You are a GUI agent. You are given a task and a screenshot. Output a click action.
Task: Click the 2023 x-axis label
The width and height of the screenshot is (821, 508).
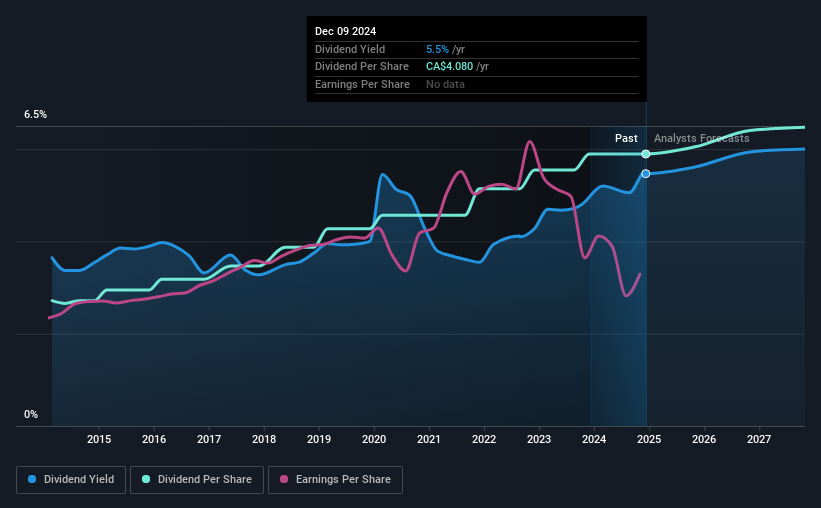[x=539, y=439]
